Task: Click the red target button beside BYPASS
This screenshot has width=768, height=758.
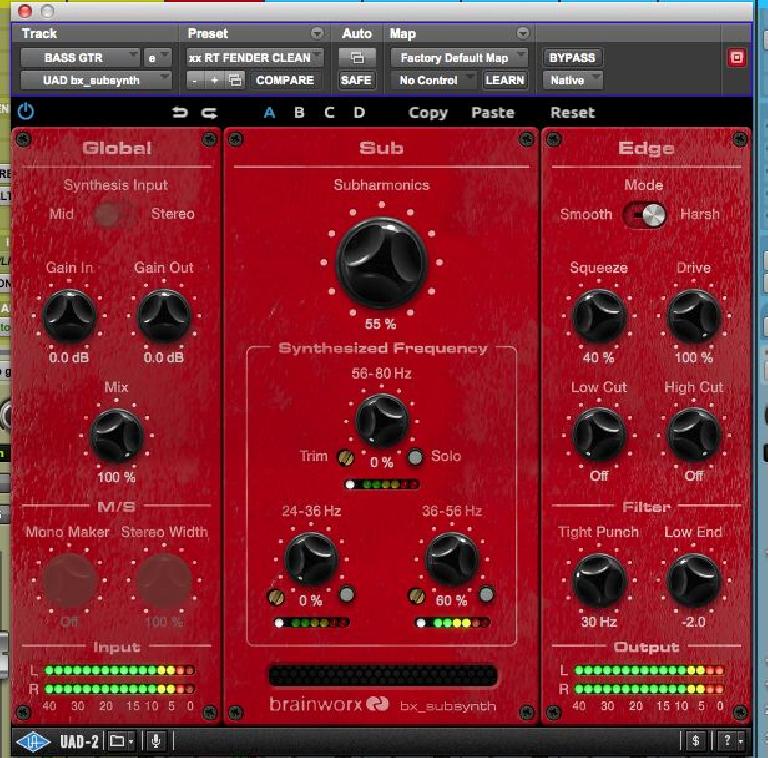Action: click(736, 58)
